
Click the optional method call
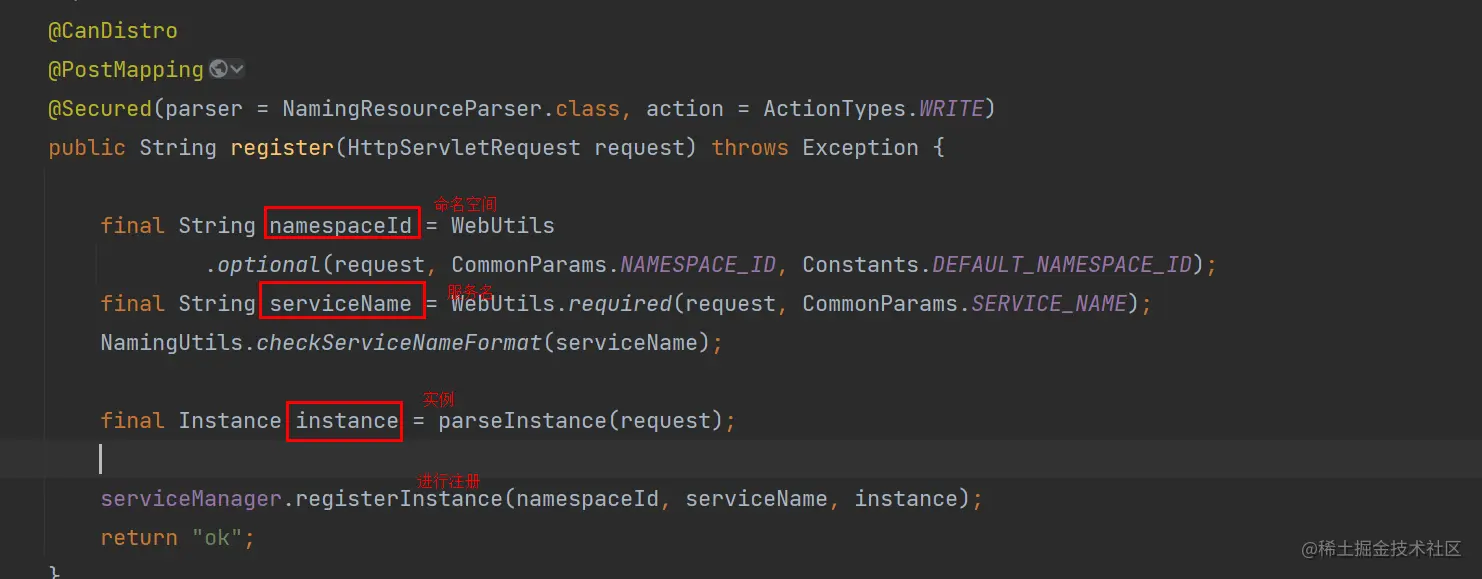point(269,265)
